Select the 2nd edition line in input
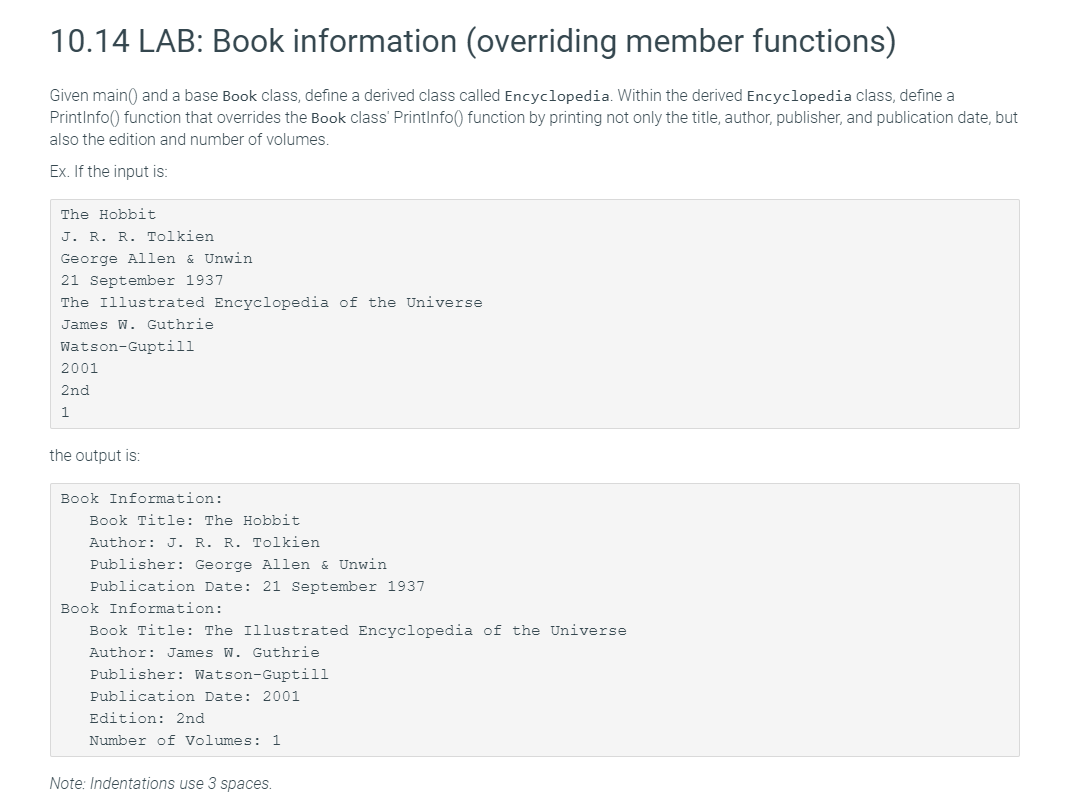This screenshot has height=799, width=1074. (75, 390)
